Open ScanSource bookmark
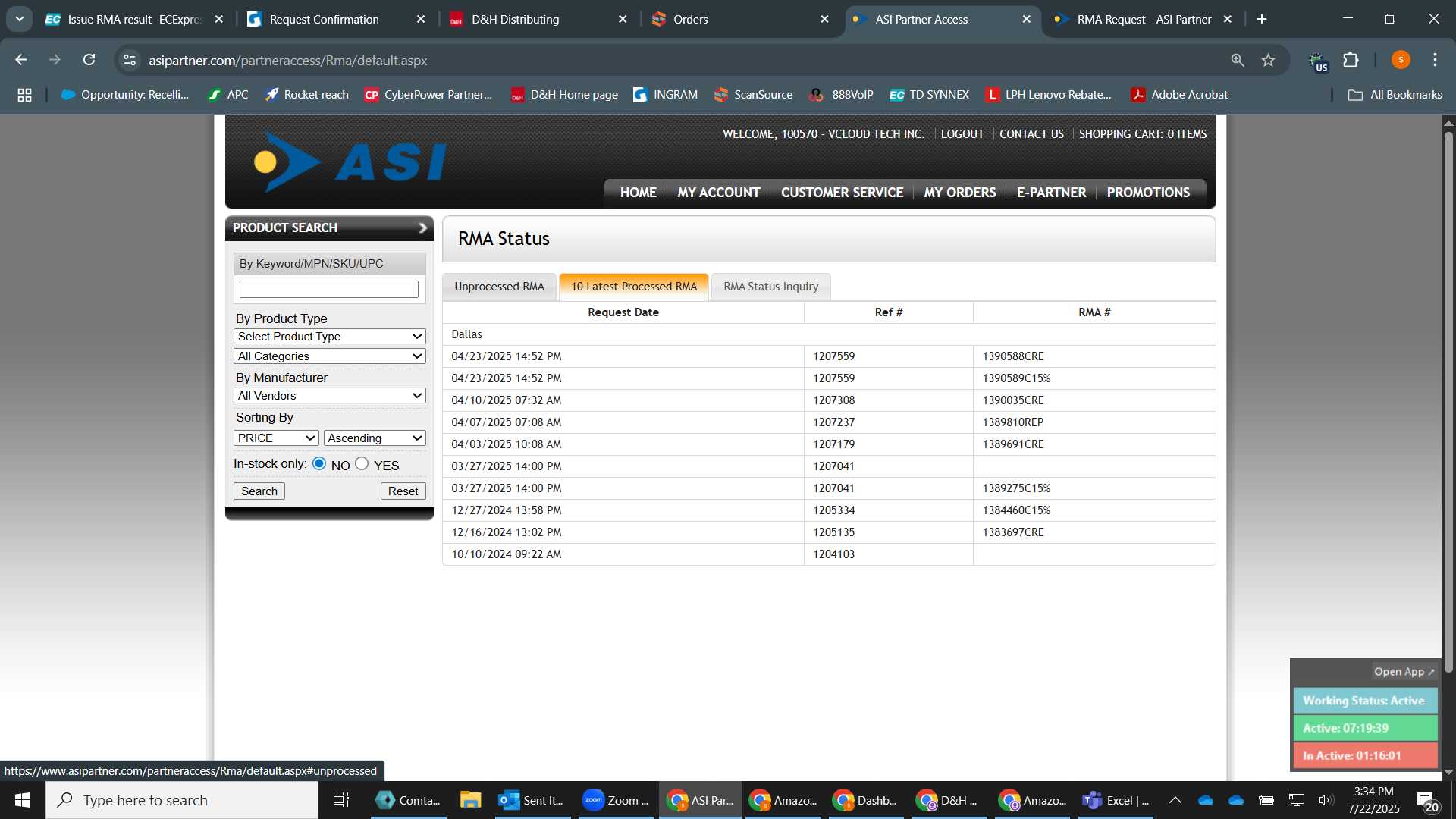The height and width of the screenshot is (819, 1456). [753, 95]
